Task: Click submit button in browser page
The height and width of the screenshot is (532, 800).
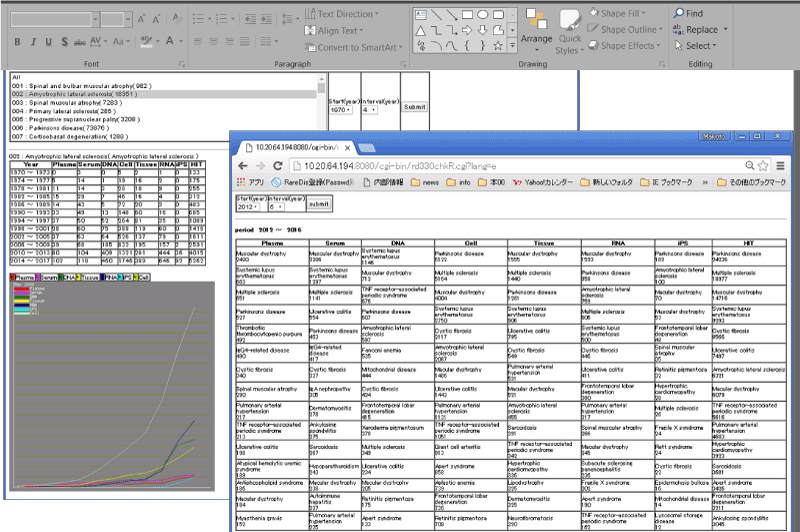Action: (318, 204)
